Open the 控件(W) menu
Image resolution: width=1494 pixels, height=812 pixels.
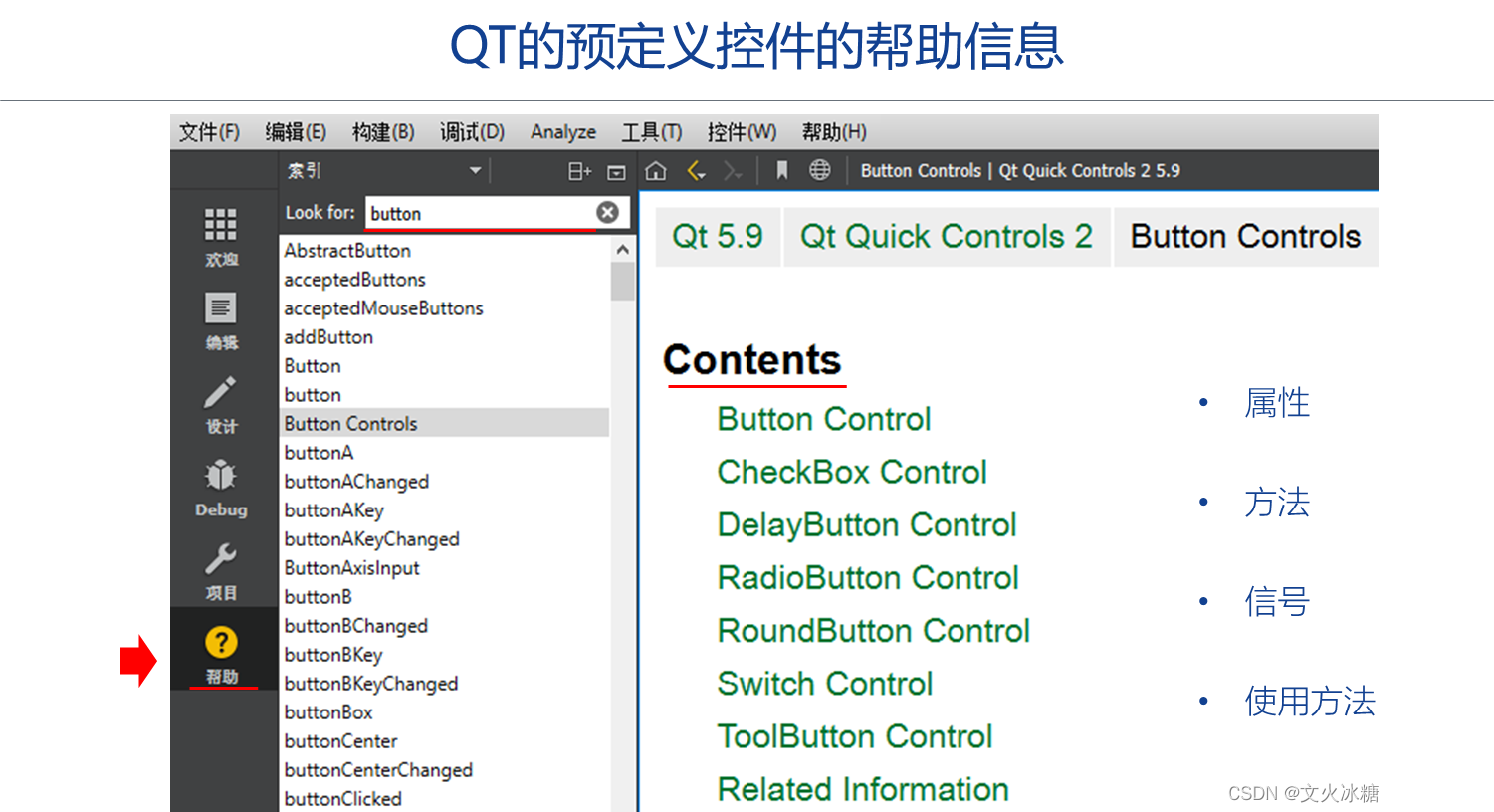click(x=742, y=131)
